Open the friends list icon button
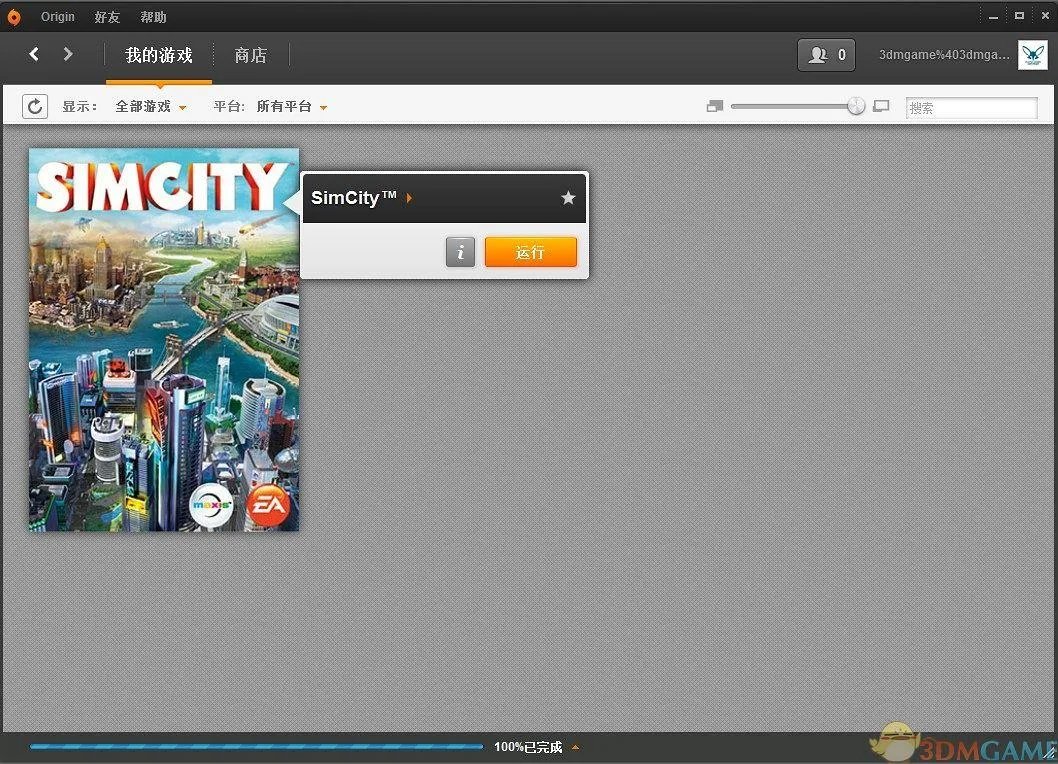 click(826, 55)
